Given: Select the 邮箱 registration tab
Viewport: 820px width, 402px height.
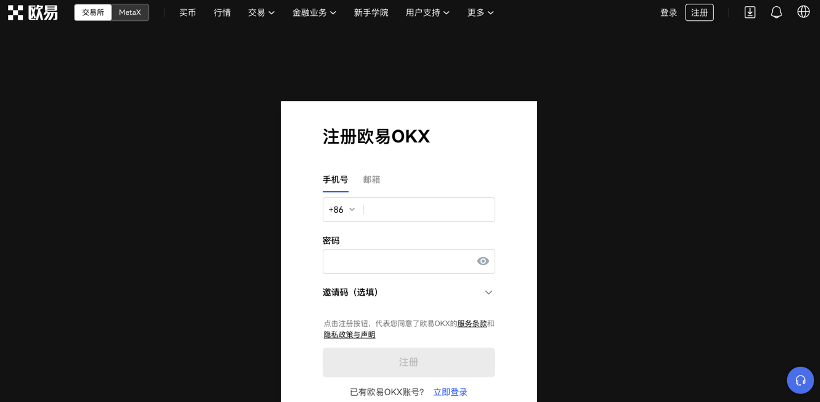Looking at the screenshot, I should pyautogui.click(x=371, y=180).
